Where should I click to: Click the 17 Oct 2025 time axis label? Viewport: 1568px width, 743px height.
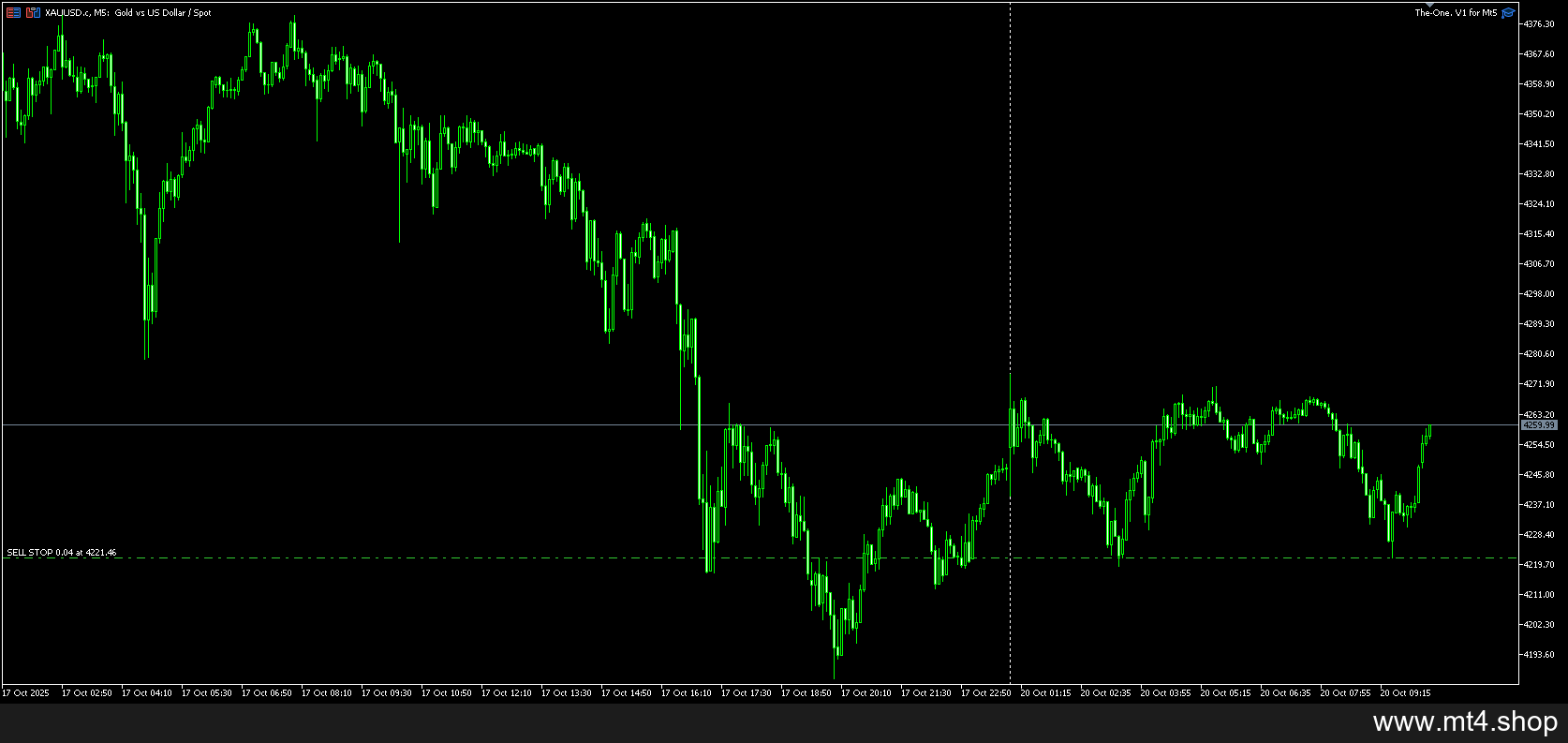point(26,693)
